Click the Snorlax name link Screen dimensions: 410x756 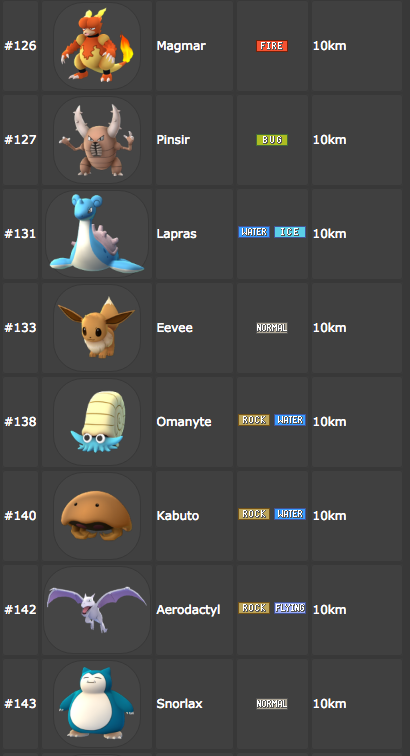[x=179, y=704]
